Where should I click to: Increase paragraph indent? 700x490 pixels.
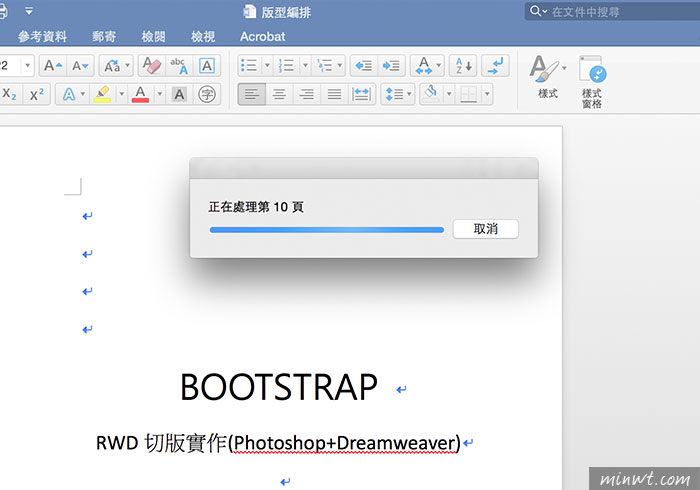(x=392, y=66)
